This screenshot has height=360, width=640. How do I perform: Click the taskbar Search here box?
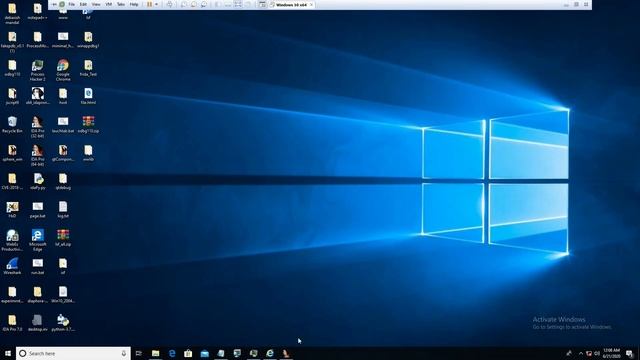pyautogui.click(x=73, y=353)
